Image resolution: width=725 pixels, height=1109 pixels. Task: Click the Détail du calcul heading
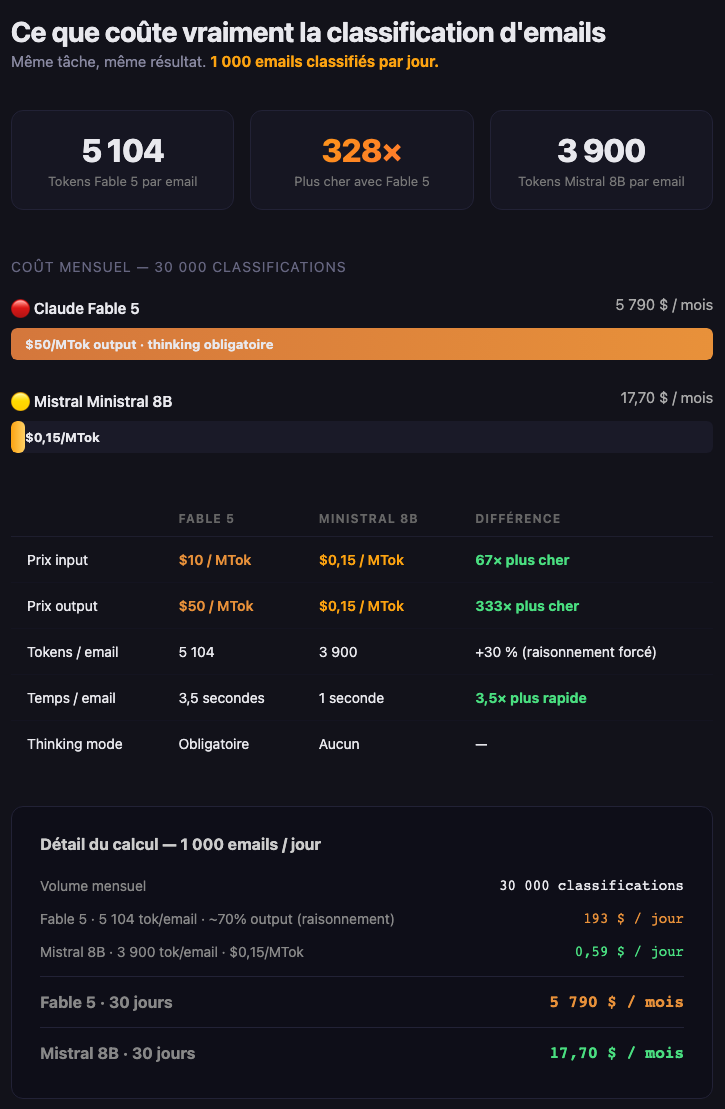180,844
